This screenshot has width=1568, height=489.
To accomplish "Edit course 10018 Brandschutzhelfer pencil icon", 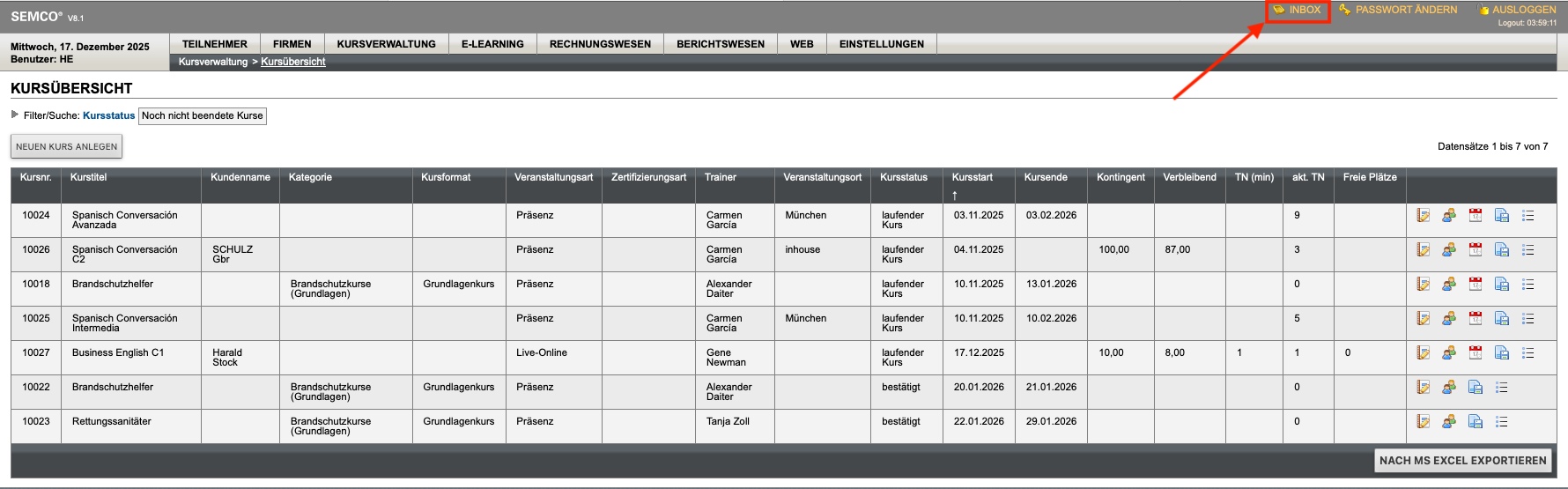I will pyautogui.click(x=1423, y=285).
